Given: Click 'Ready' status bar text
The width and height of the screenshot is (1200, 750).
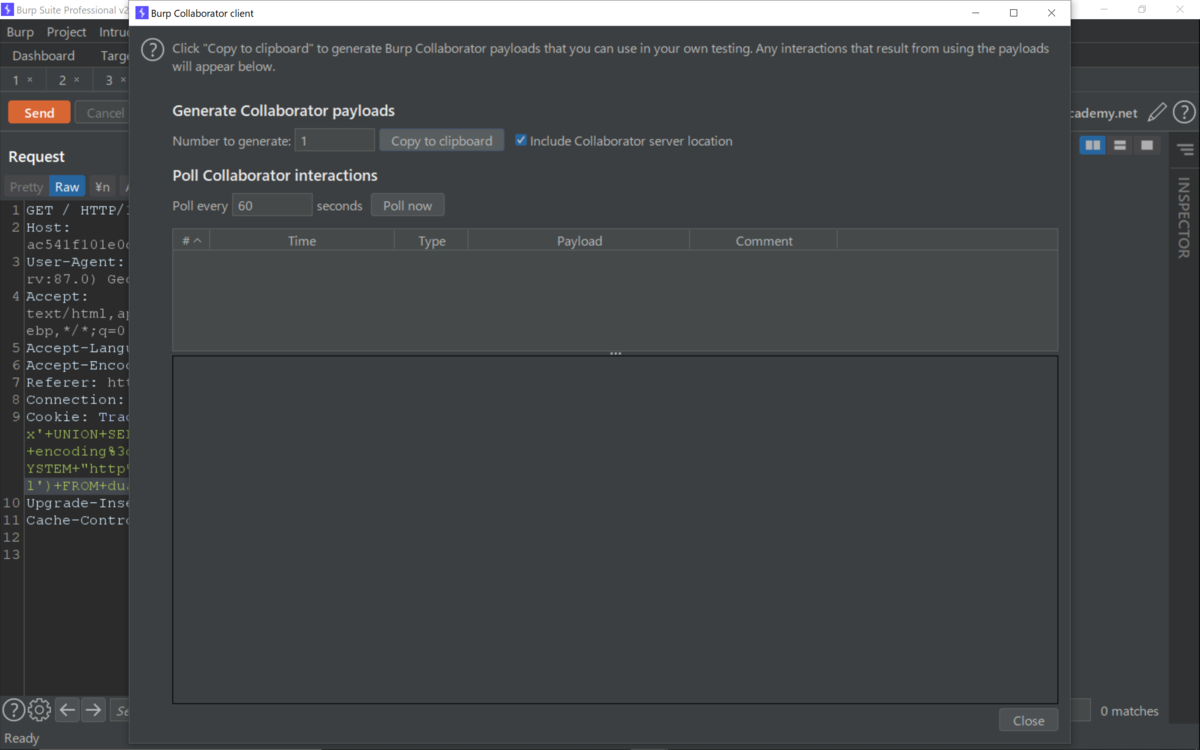Looking at the screenshot, I should point(22,739).
